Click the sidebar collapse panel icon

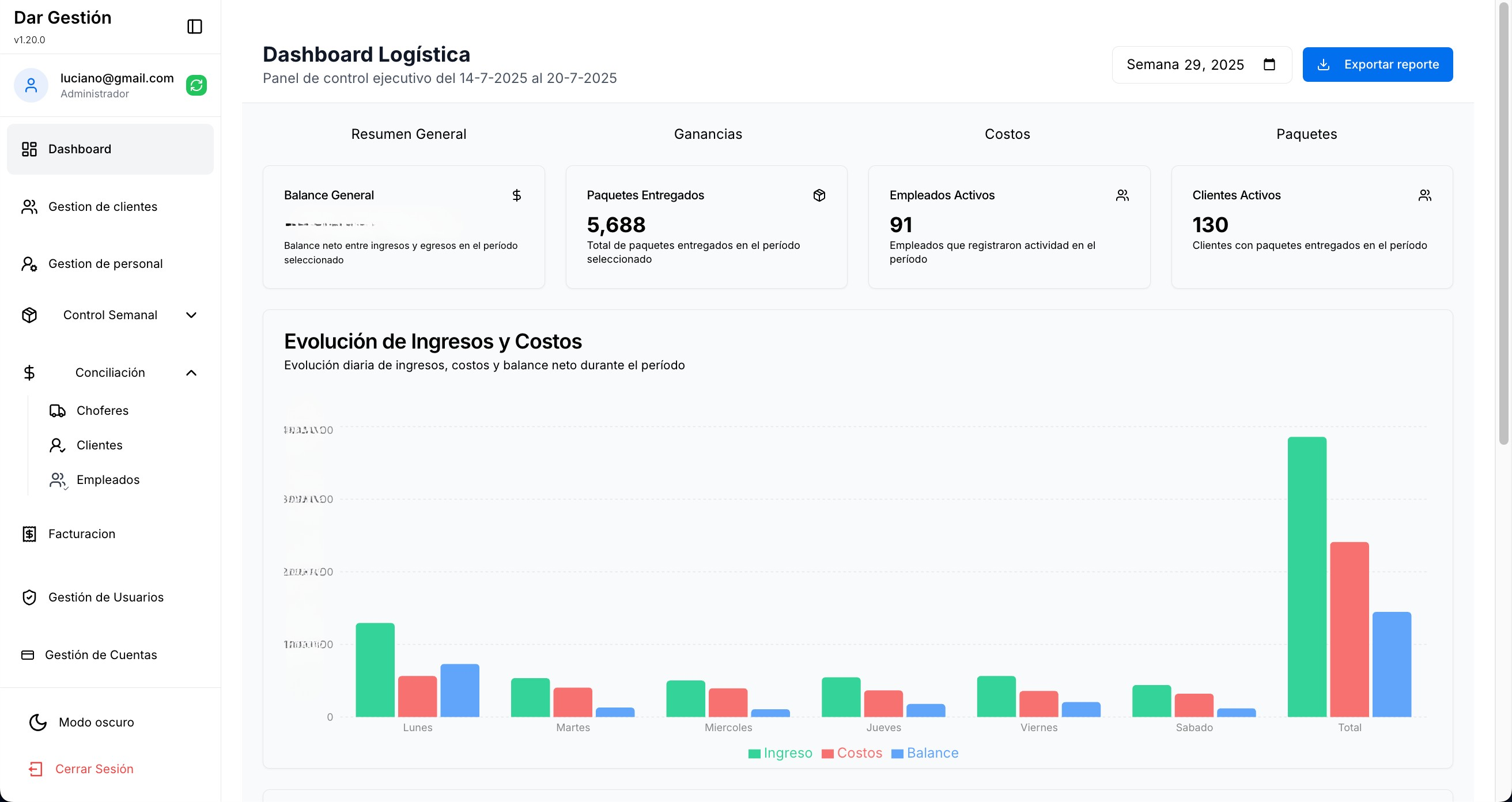194,27
